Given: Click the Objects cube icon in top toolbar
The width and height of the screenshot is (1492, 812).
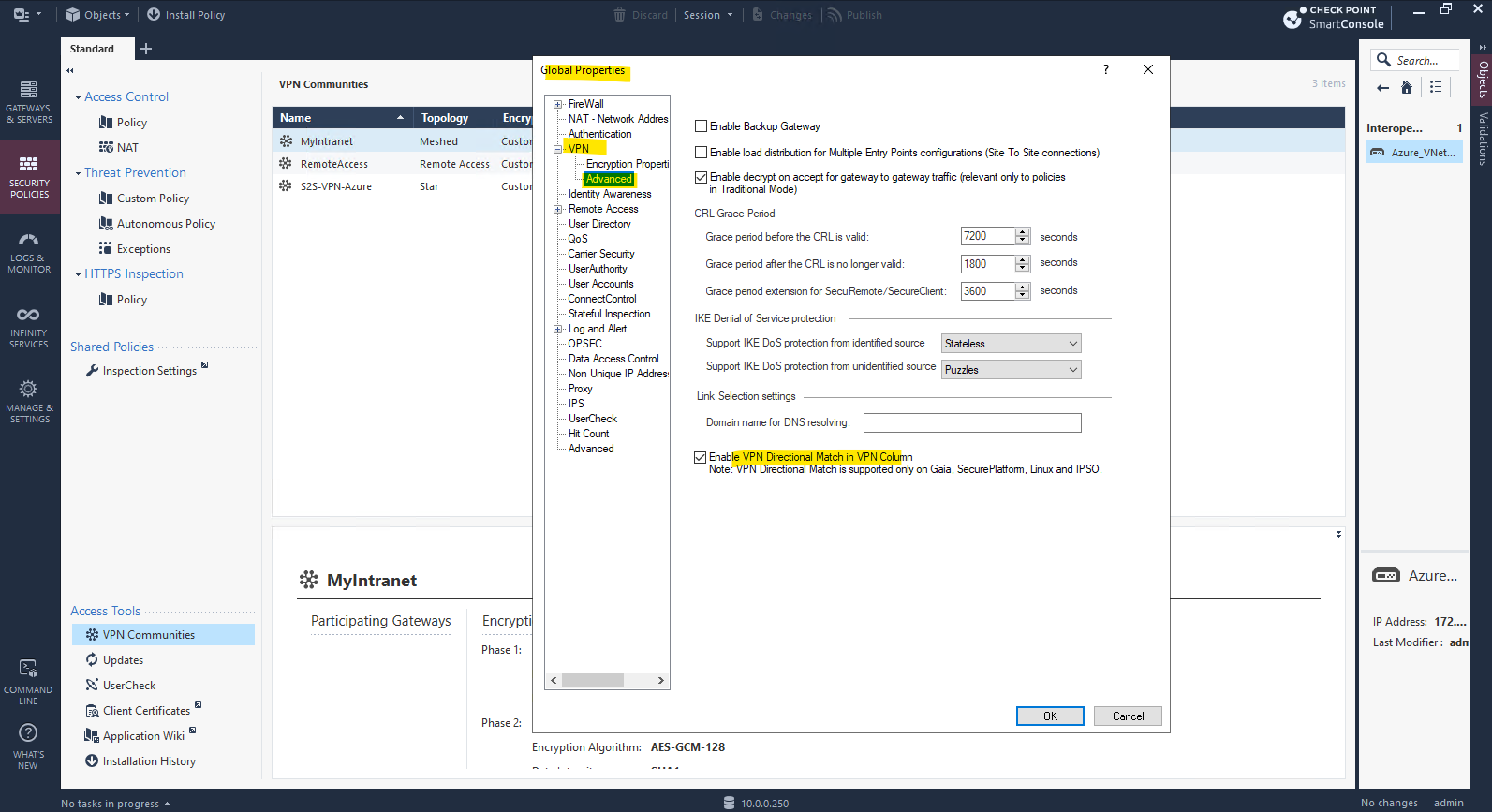Looking at the screenshot, I should coord(72,15).
